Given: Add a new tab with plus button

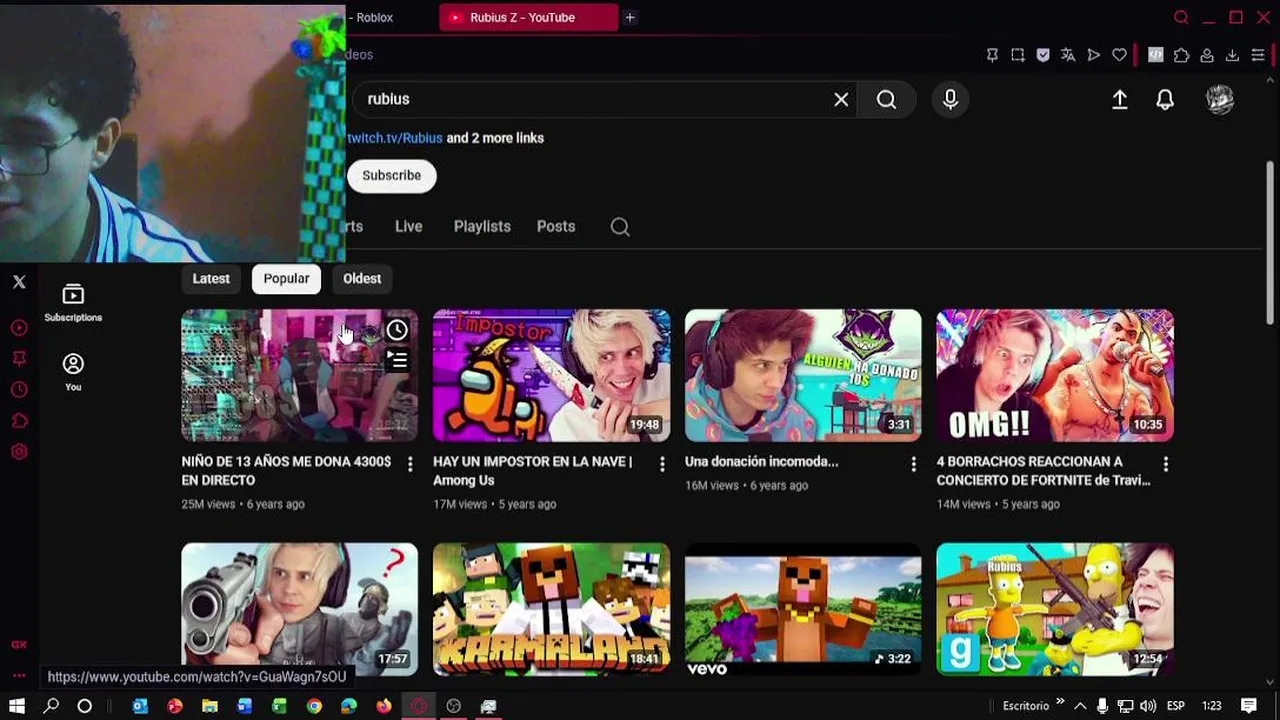Looking at the screenshot, I should [x=630, y=17].
